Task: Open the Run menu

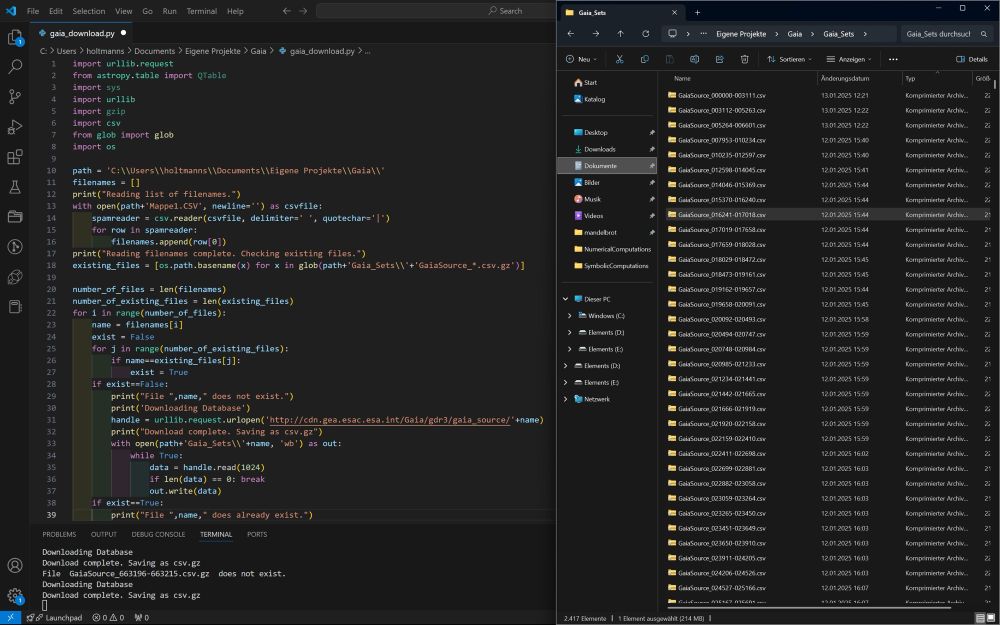Action: point(169,11)
